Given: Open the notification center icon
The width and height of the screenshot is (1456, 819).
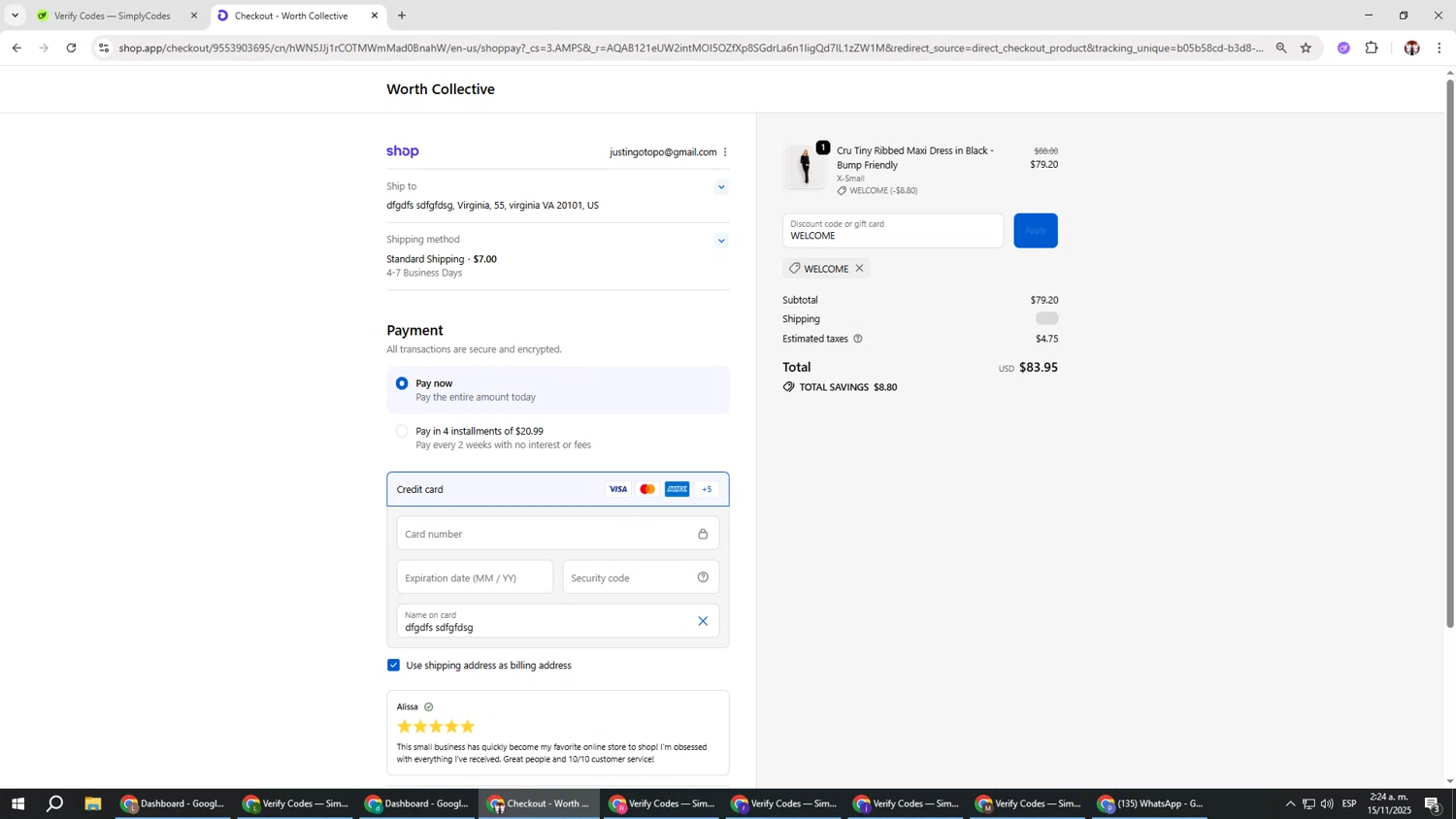Looking at the screenshot, I should point(1433,804).
